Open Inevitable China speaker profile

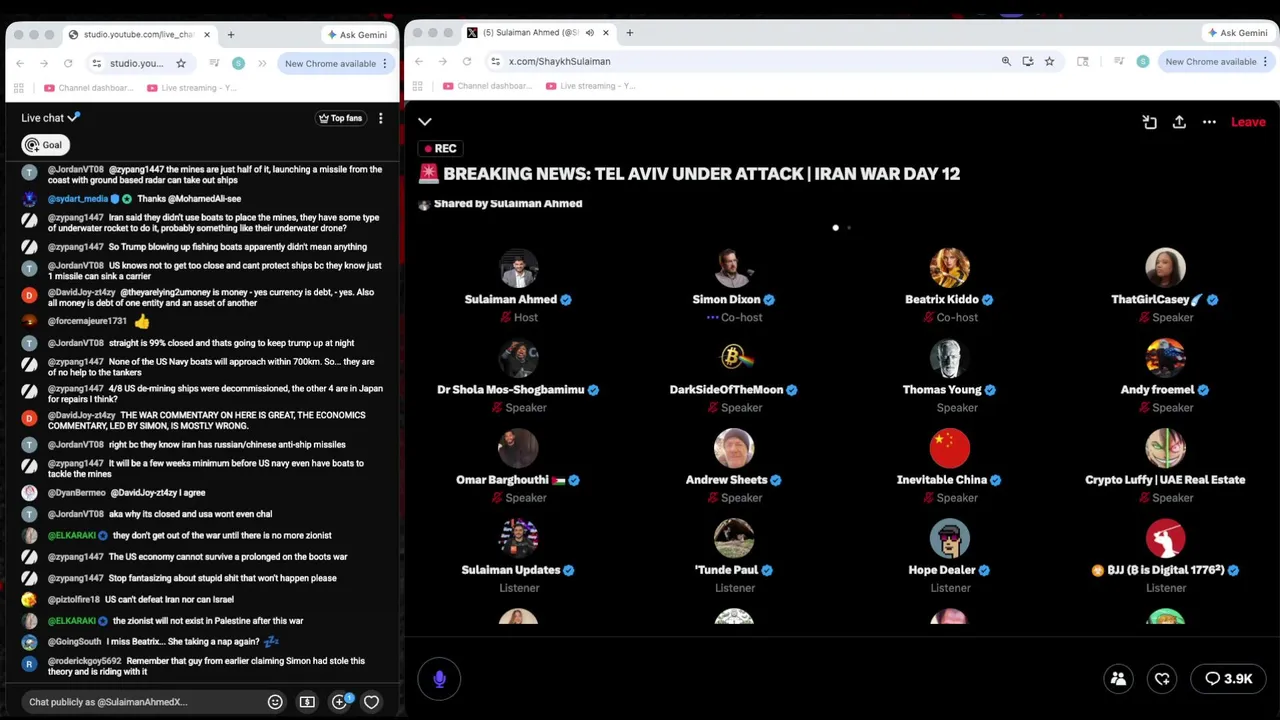coord(949,448)
